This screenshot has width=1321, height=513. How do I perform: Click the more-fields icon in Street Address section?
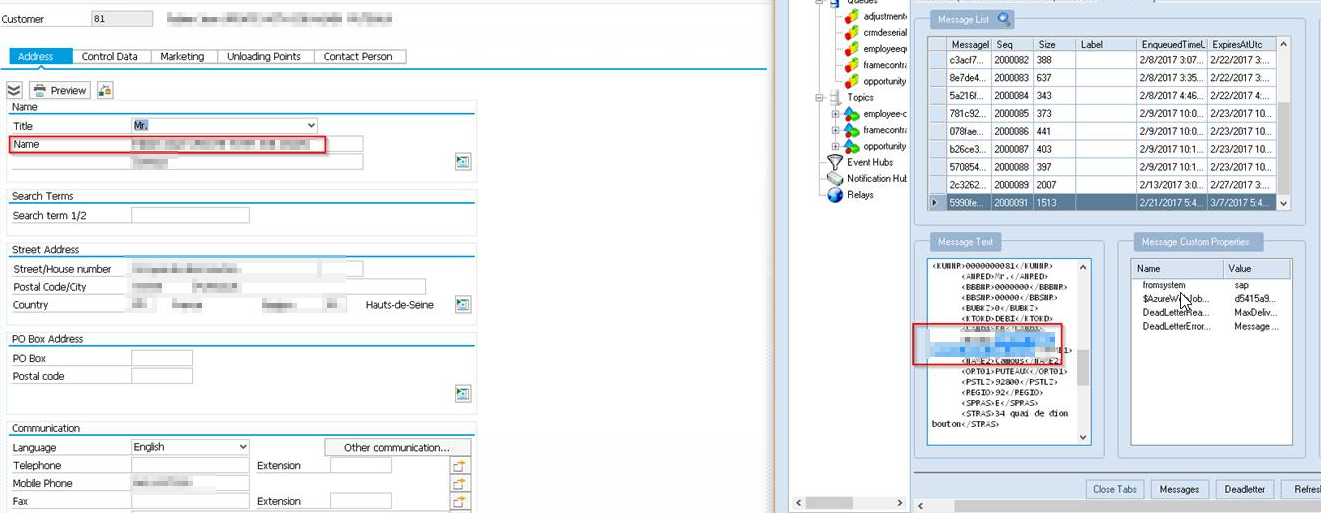[462, 304]
